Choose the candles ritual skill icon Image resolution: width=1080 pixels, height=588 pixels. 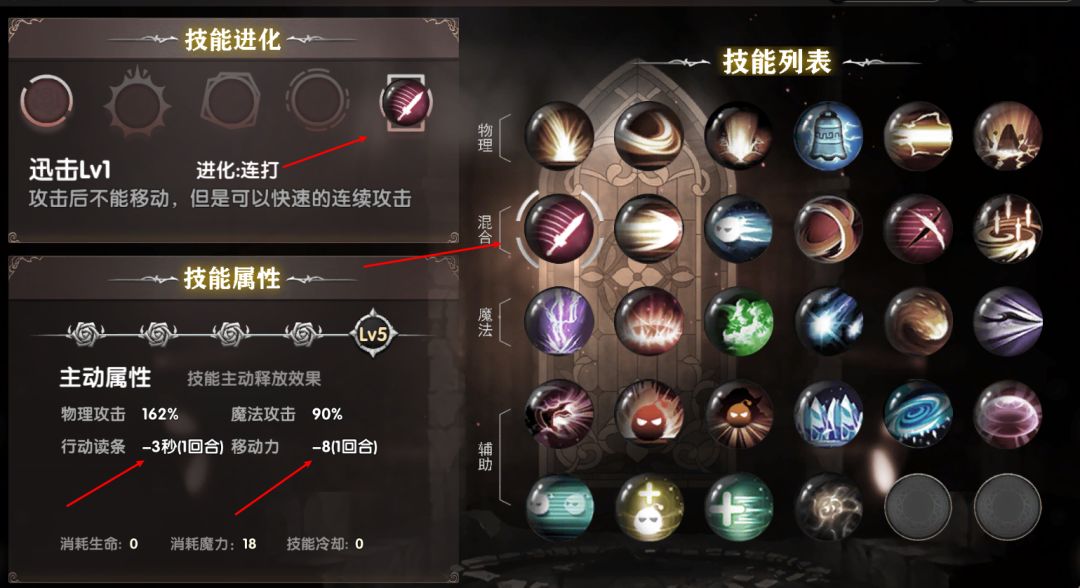click(1007, 229)
